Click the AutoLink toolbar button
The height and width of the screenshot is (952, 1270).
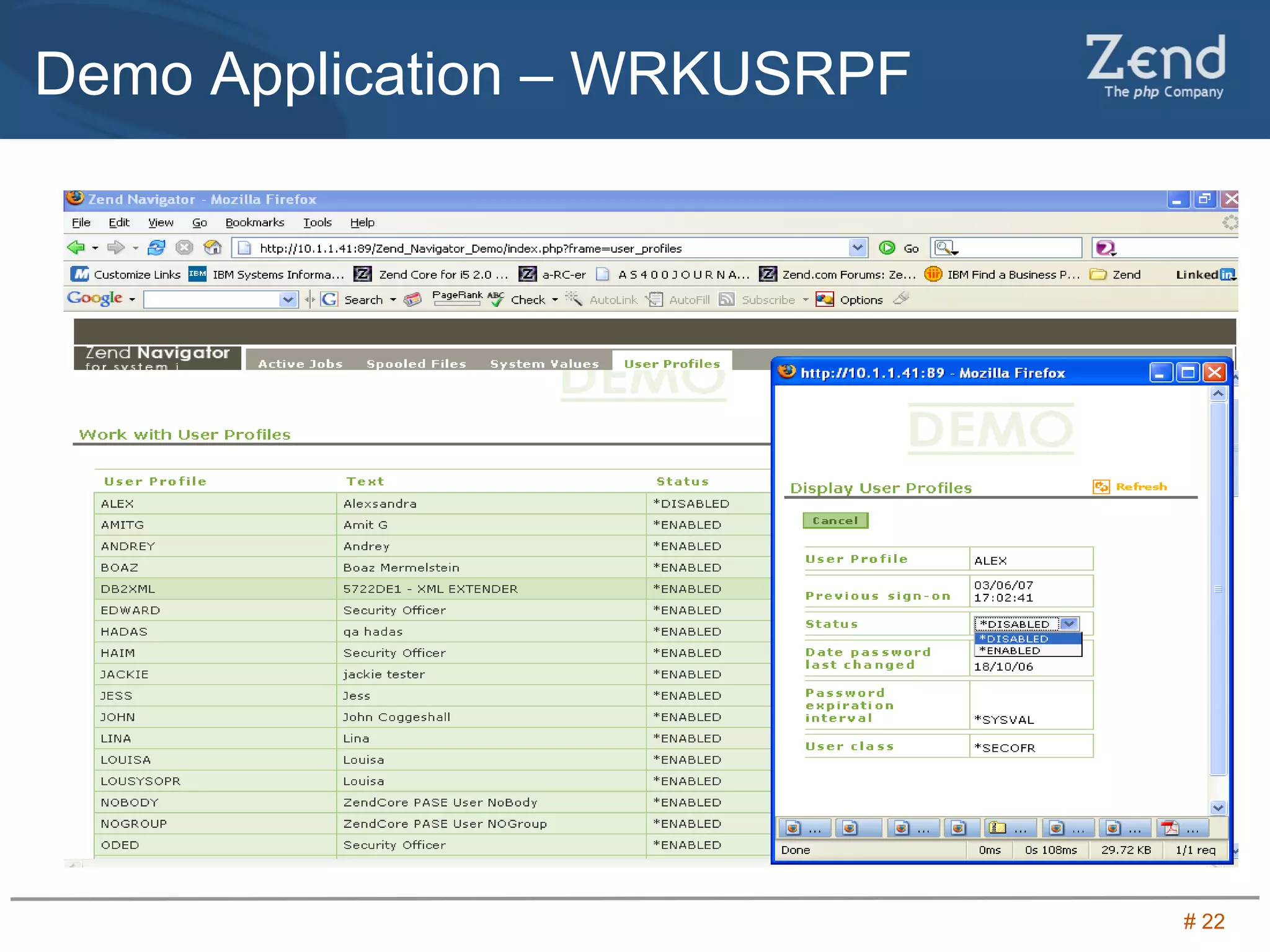click(x=602, y=299)
